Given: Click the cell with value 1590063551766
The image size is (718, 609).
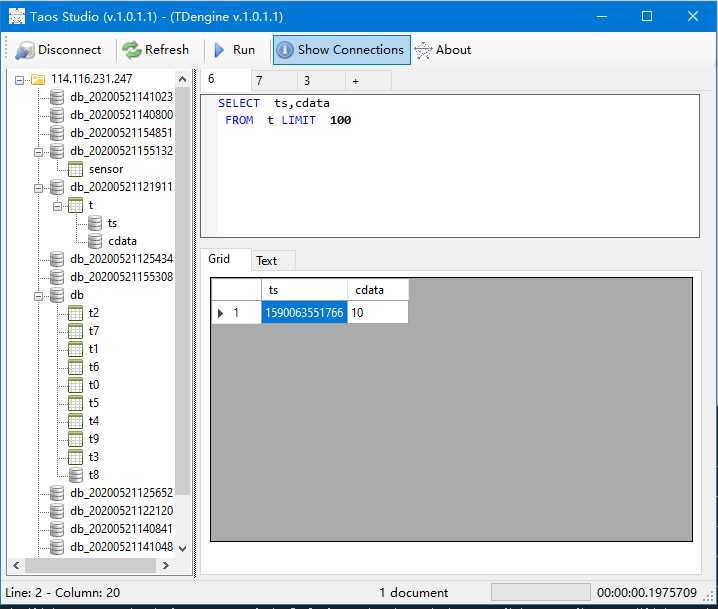Looking at the screenshot, I should (304, 313).
